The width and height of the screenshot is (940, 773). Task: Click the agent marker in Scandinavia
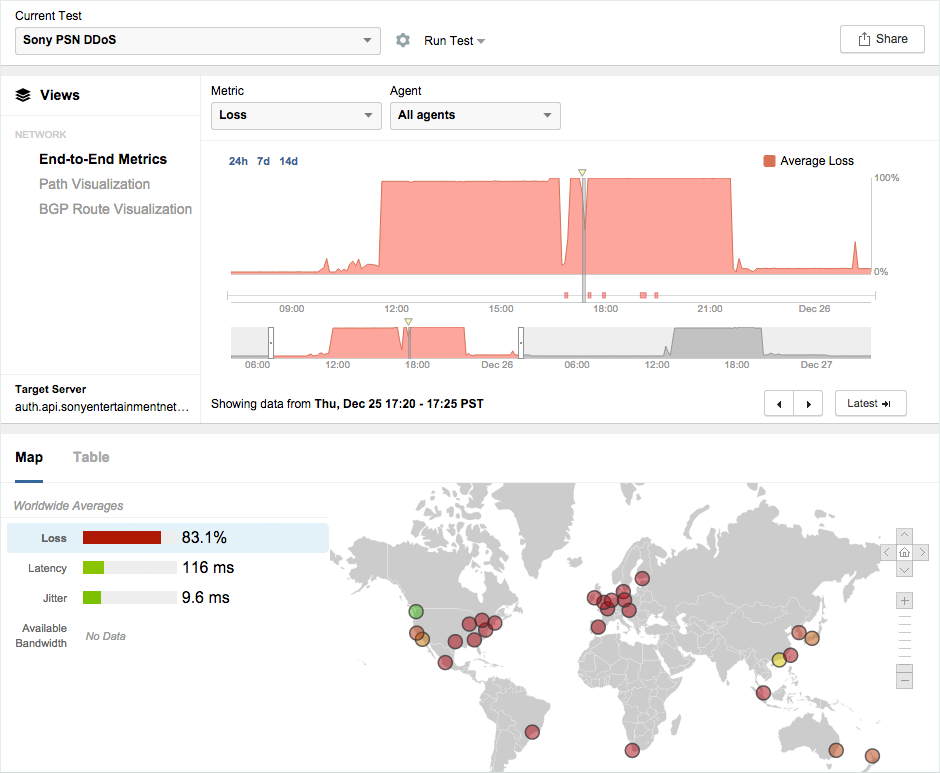(642, 579)
